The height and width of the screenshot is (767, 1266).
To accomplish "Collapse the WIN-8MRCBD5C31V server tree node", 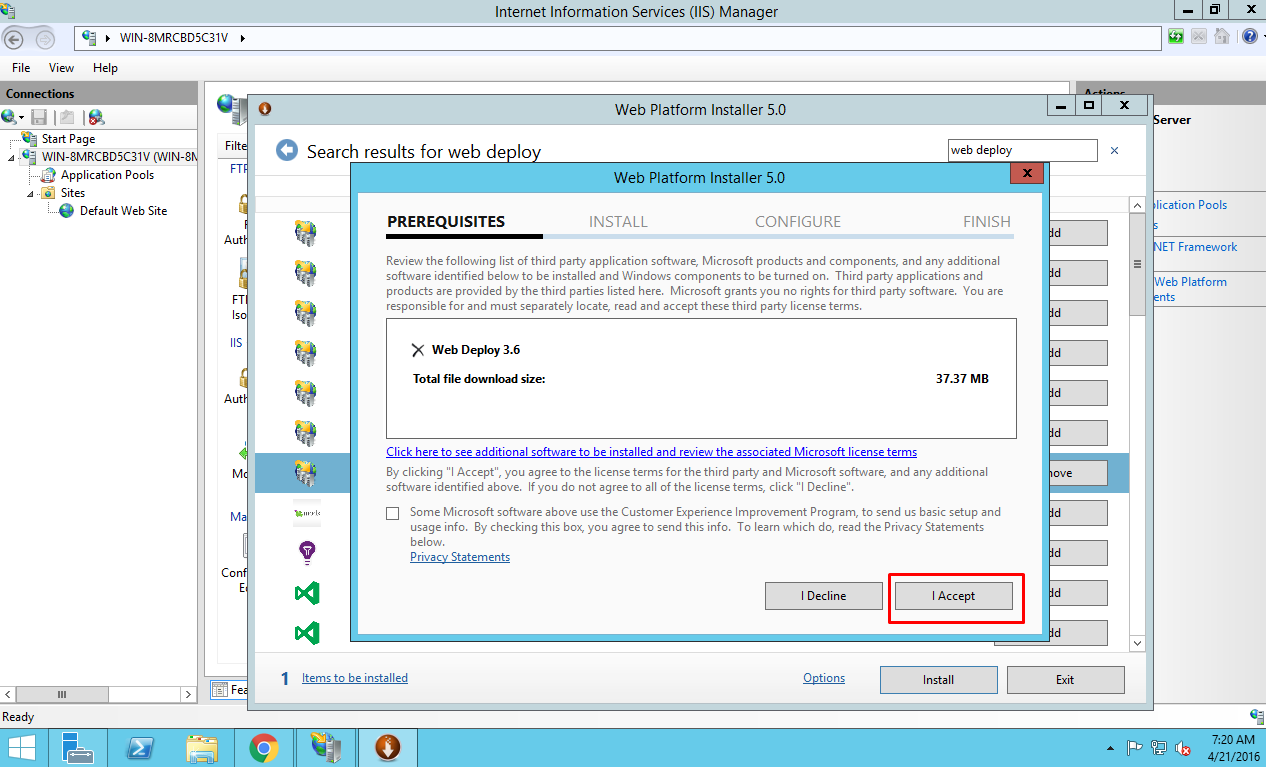I will pos(12,157).
